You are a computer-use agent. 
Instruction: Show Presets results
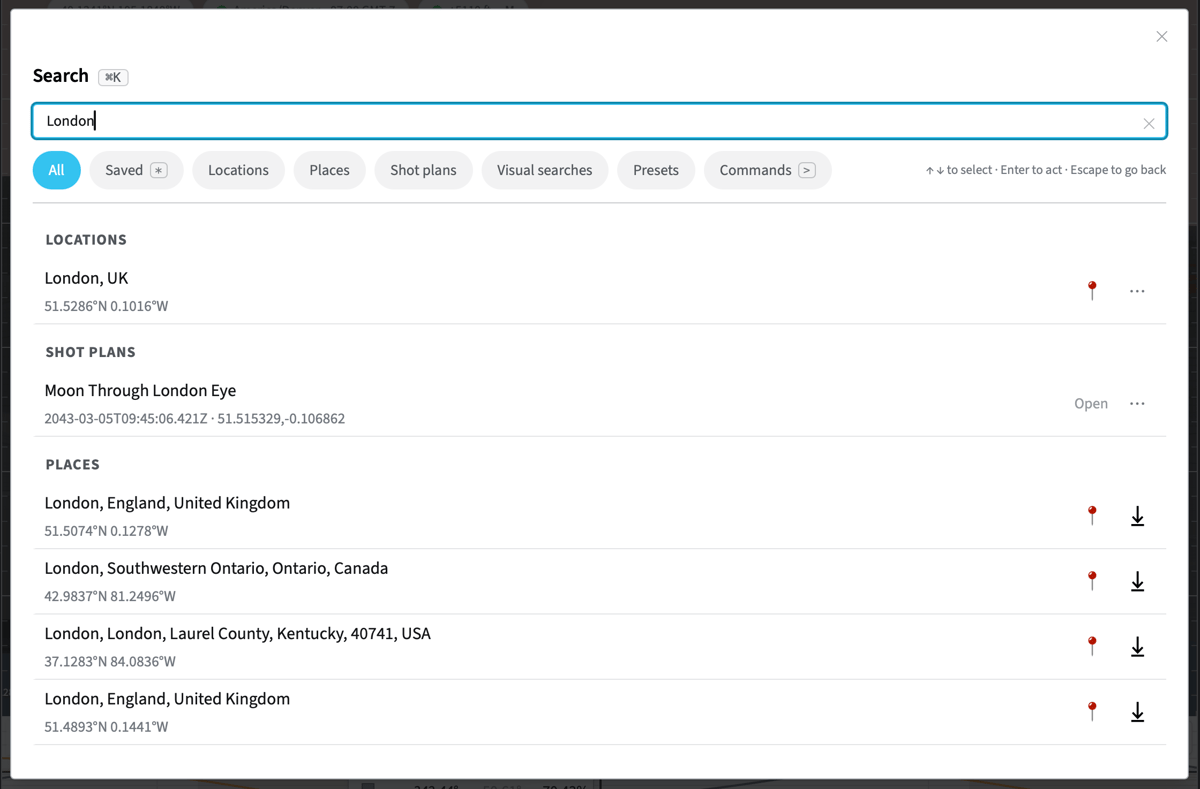tap(656, 170)
